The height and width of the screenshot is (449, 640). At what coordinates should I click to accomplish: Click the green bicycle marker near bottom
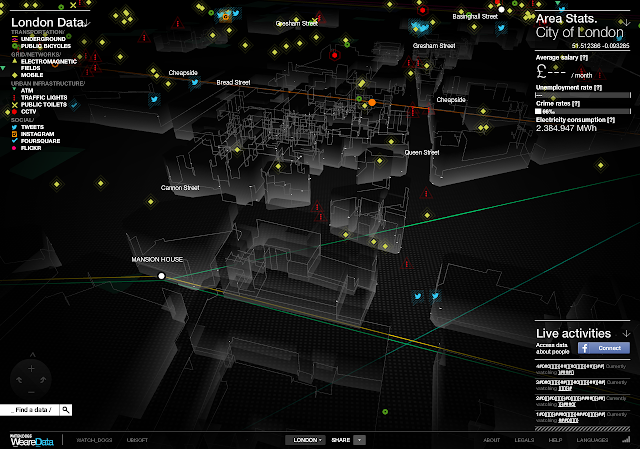pyautogui.click(x=385, y=412)
